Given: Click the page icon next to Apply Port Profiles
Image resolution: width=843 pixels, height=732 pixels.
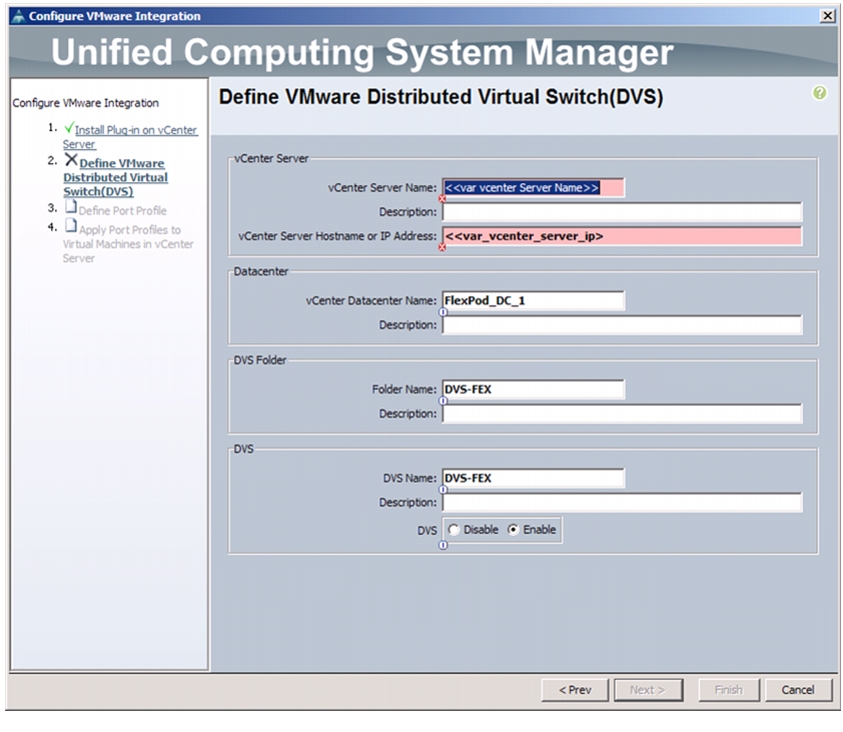Looking at the screenshot, I should (71, 225).
